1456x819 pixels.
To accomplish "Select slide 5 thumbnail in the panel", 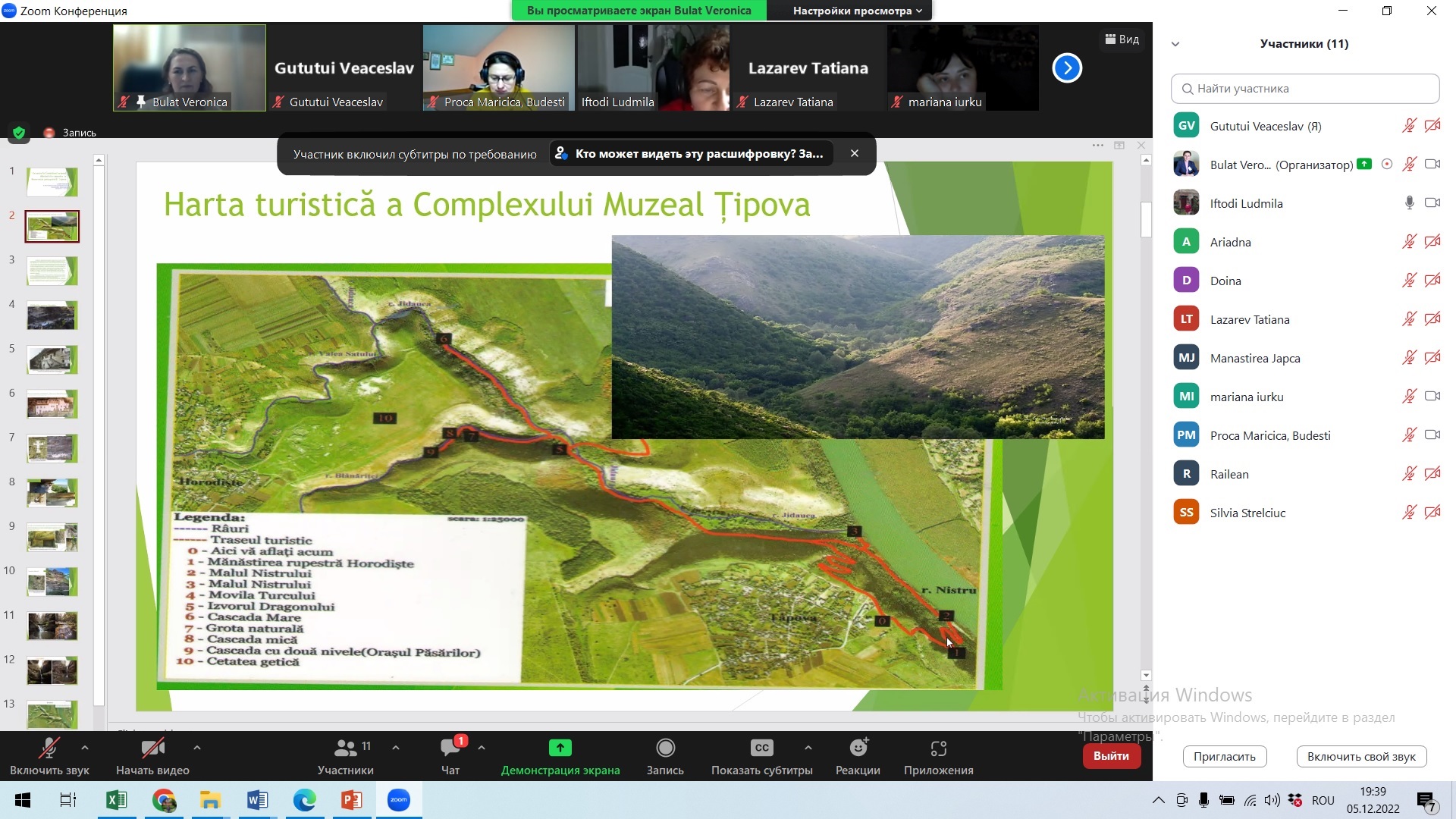I will (x=52, y=360).
